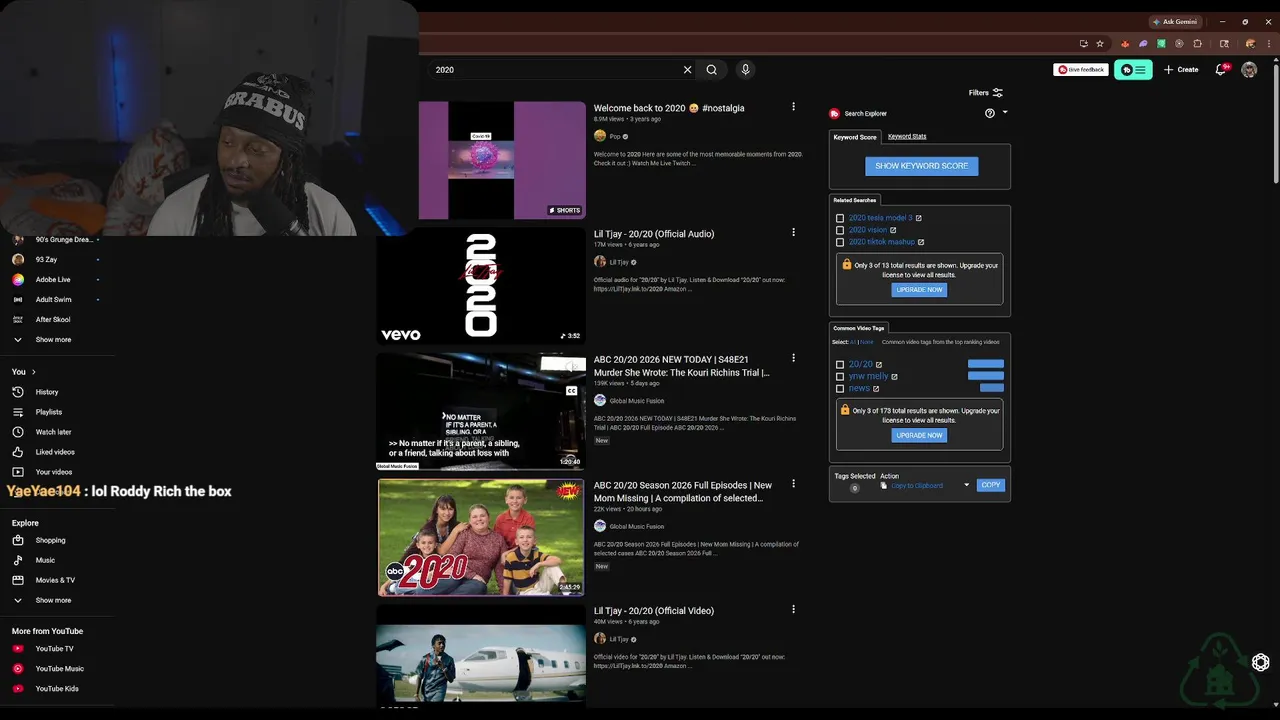Click Give feedback button
1280x720 pixels.
click(x=1081, y=70)
